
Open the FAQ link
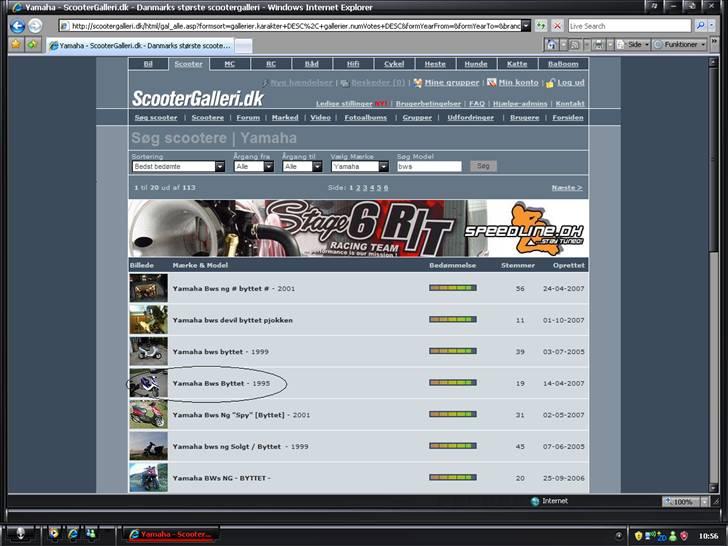click(477, 104)
